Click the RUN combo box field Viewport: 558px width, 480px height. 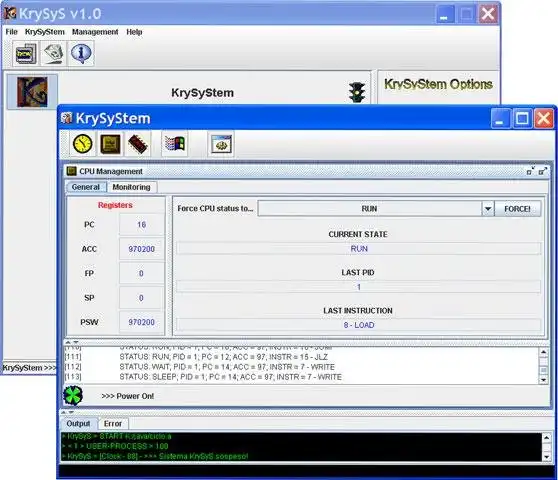369,209
